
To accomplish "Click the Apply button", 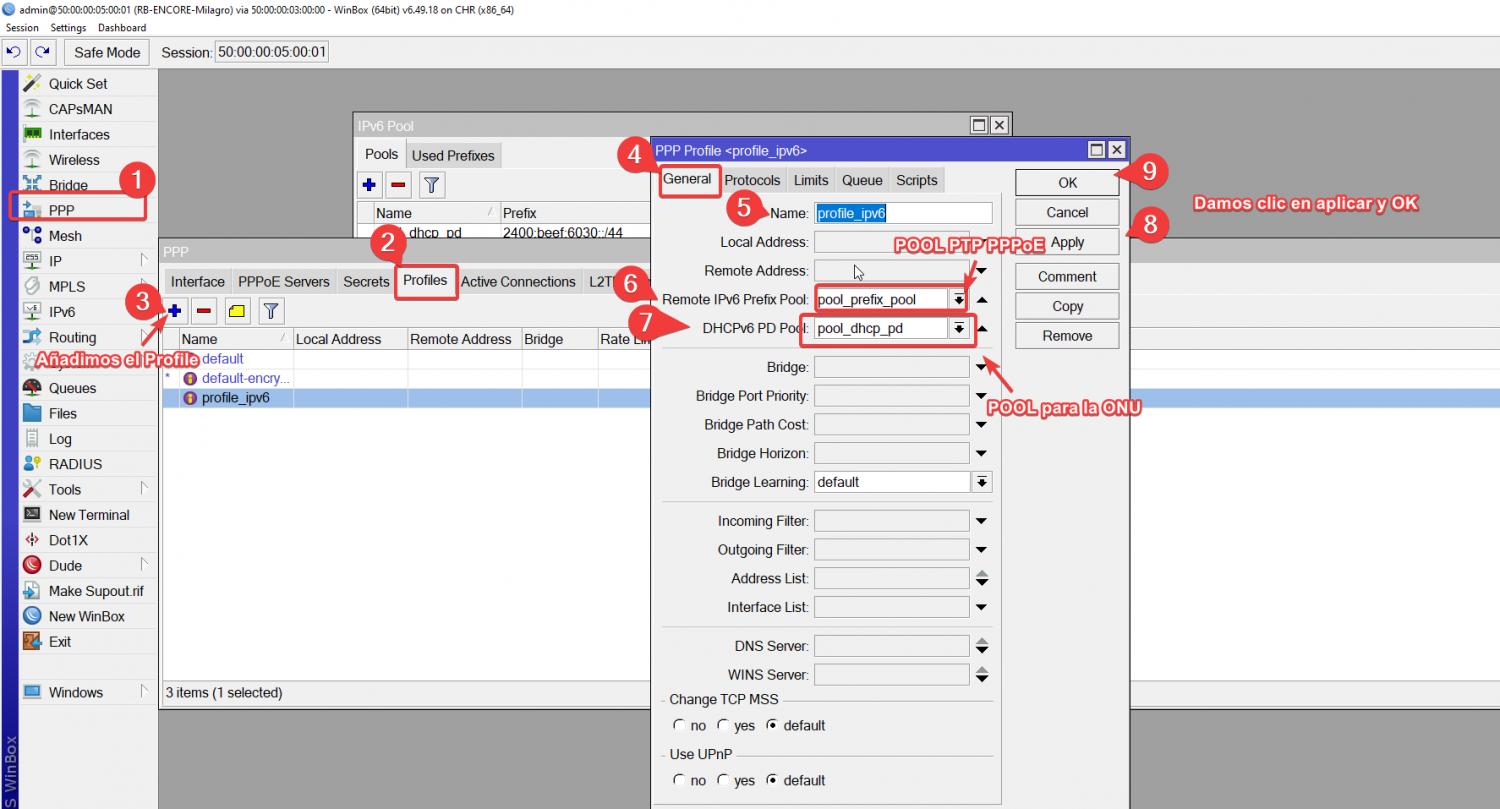I will [x=1067, y=242].
